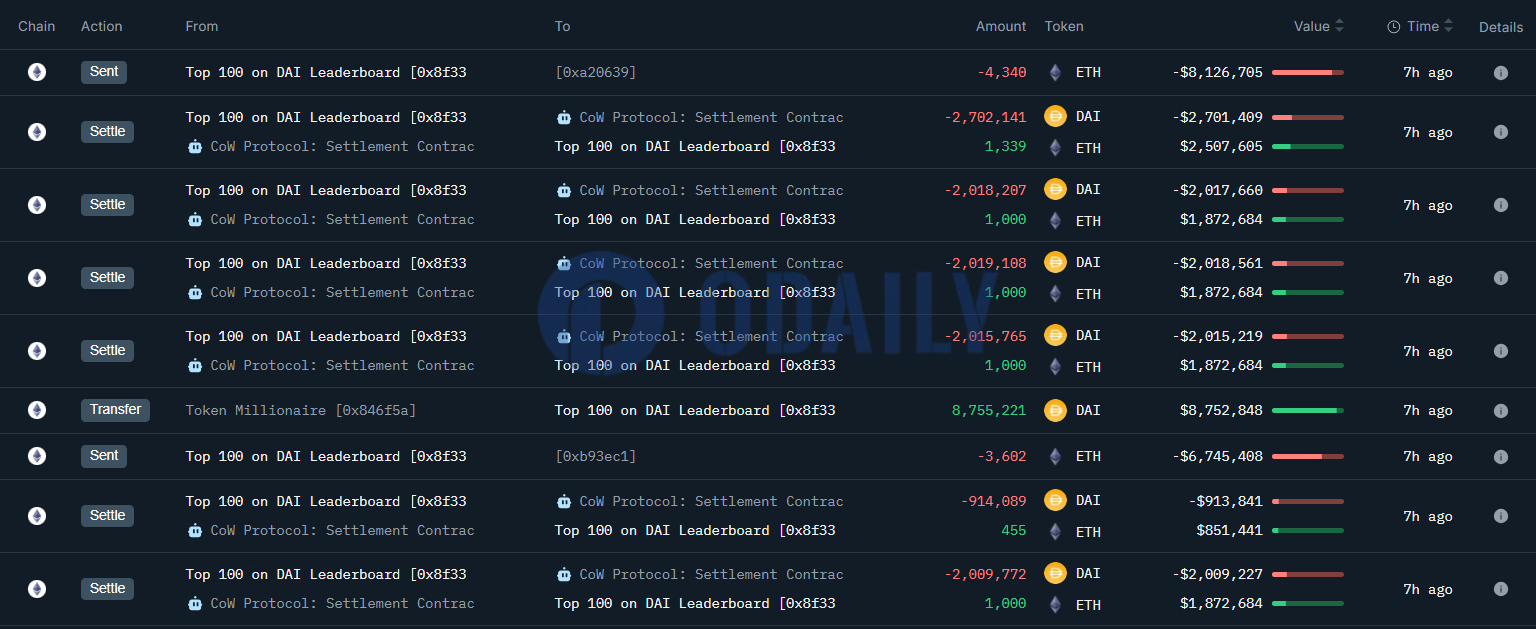This screenshot has height=629, width=1536.
Task: Click the Sent badge in the -4,340 ETH row
Action: point(104,72)
